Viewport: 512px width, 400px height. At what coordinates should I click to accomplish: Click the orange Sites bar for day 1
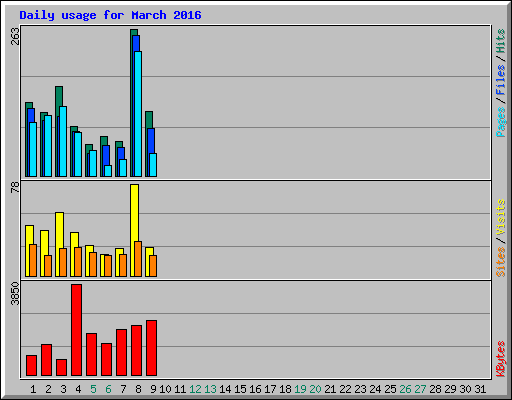33,260
